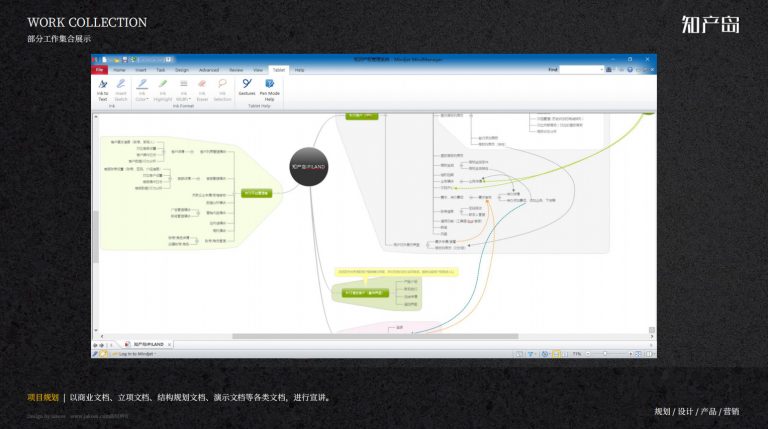This screenshot has height=429, width=768.
Task: Click the Insert Sketch icon
Action: click(121, 90)
